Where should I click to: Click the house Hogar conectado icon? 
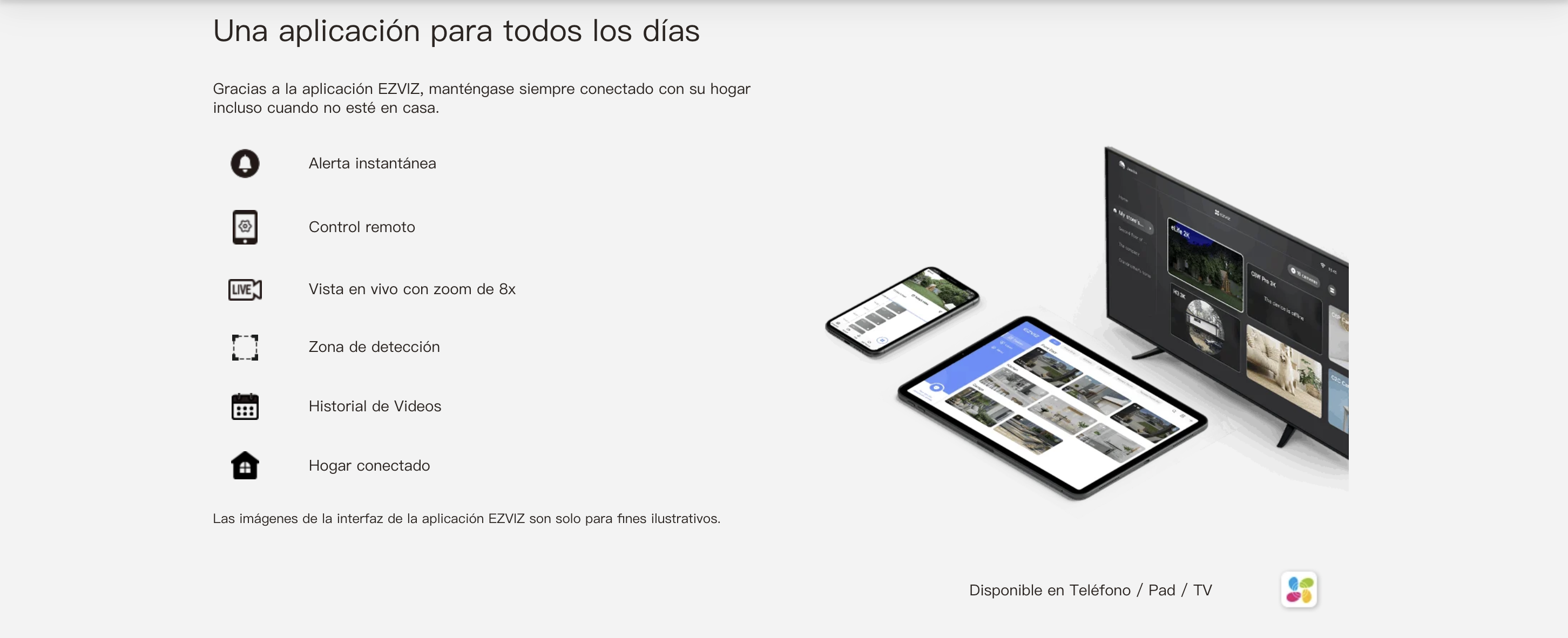click(245, 466)
